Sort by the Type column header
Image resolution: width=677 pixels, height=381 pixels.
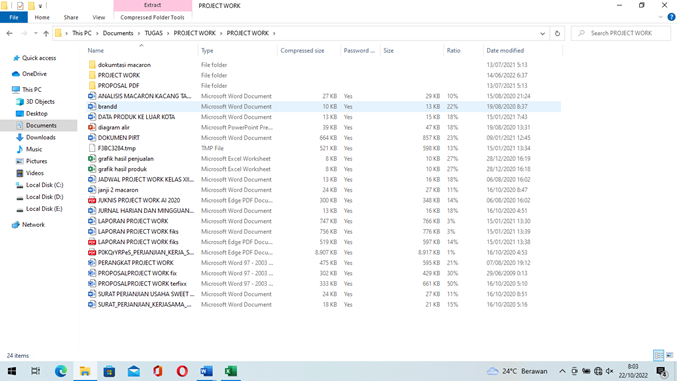click(237, 51)
